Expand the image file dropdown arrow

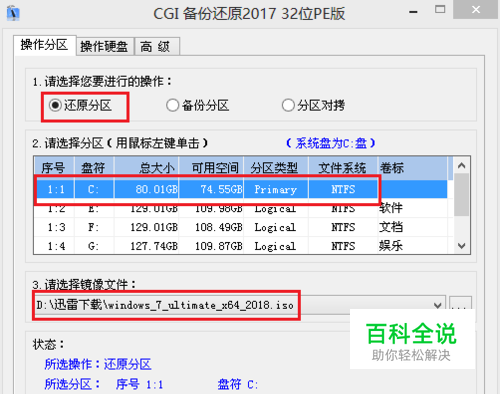pyautogui.click(x=438, y=305)
